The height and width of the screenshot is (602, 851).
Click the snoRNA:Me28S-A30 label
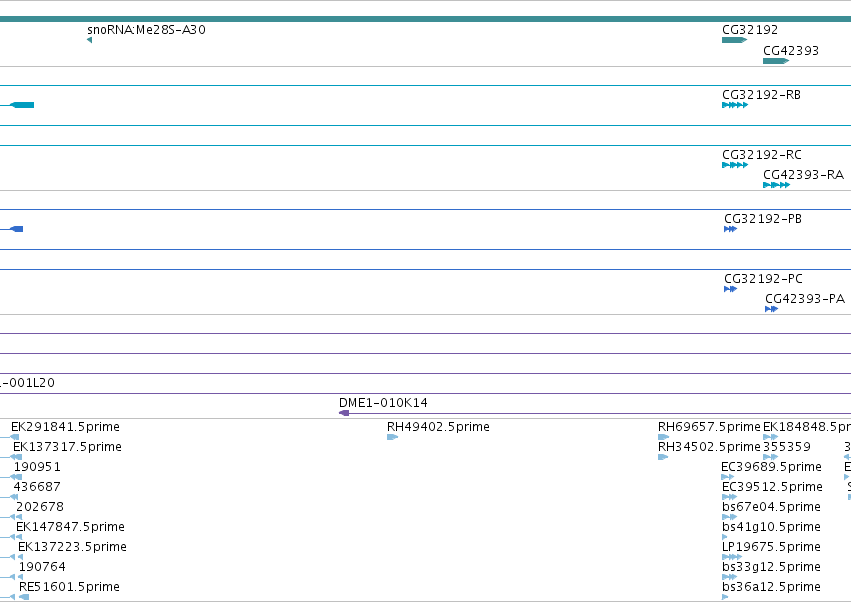click(x=146, y=29)
